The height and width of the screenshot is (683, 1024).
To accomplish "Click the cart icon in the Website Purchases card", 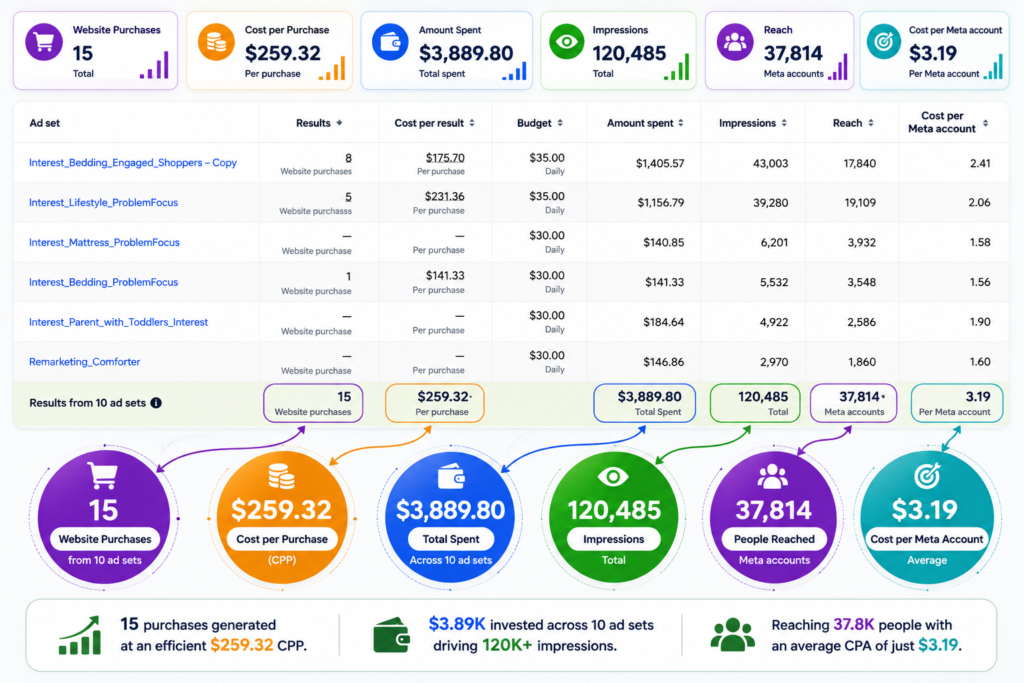I will pyautogui.click(x=44, y=42).
